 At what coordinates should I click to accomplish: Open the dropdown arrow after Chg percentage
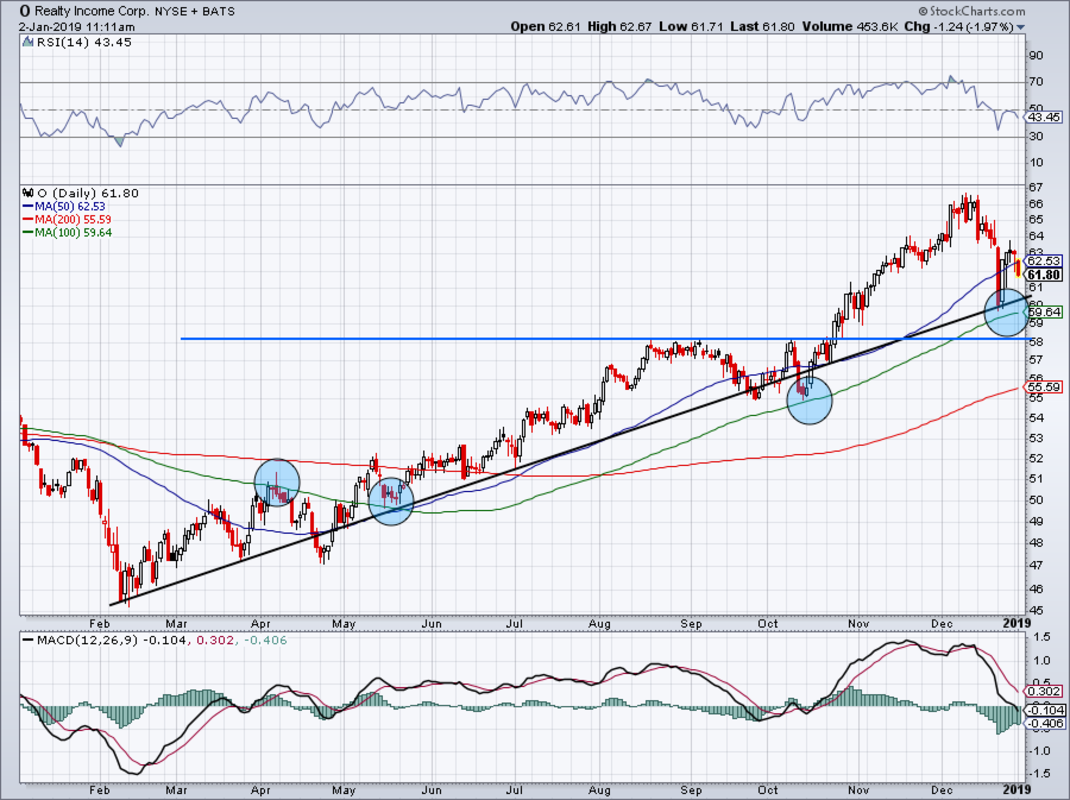[1021, 27]
